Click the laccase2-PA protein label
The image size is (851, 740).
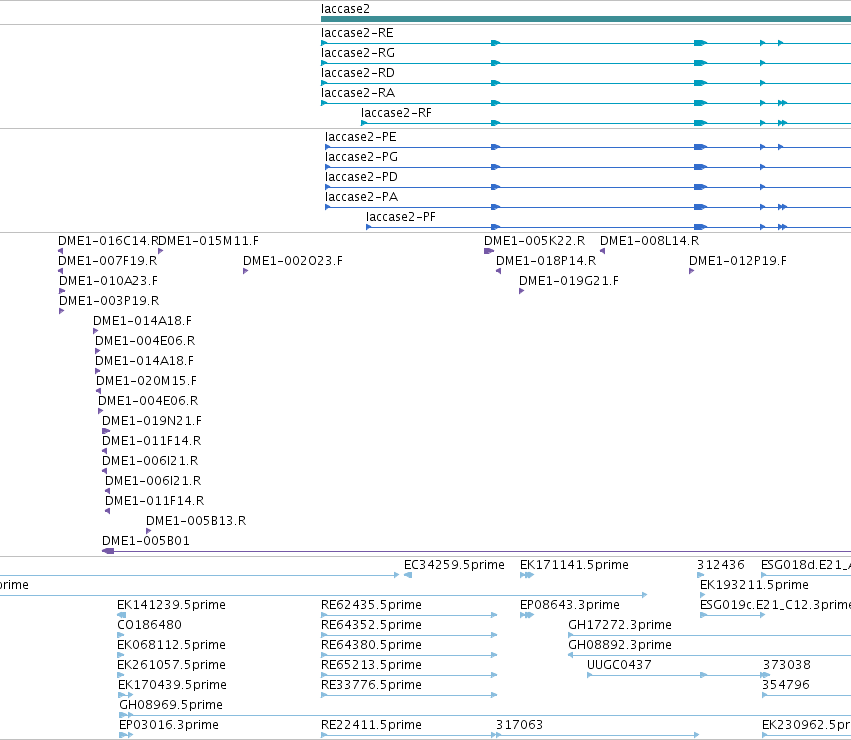(361, 197)
